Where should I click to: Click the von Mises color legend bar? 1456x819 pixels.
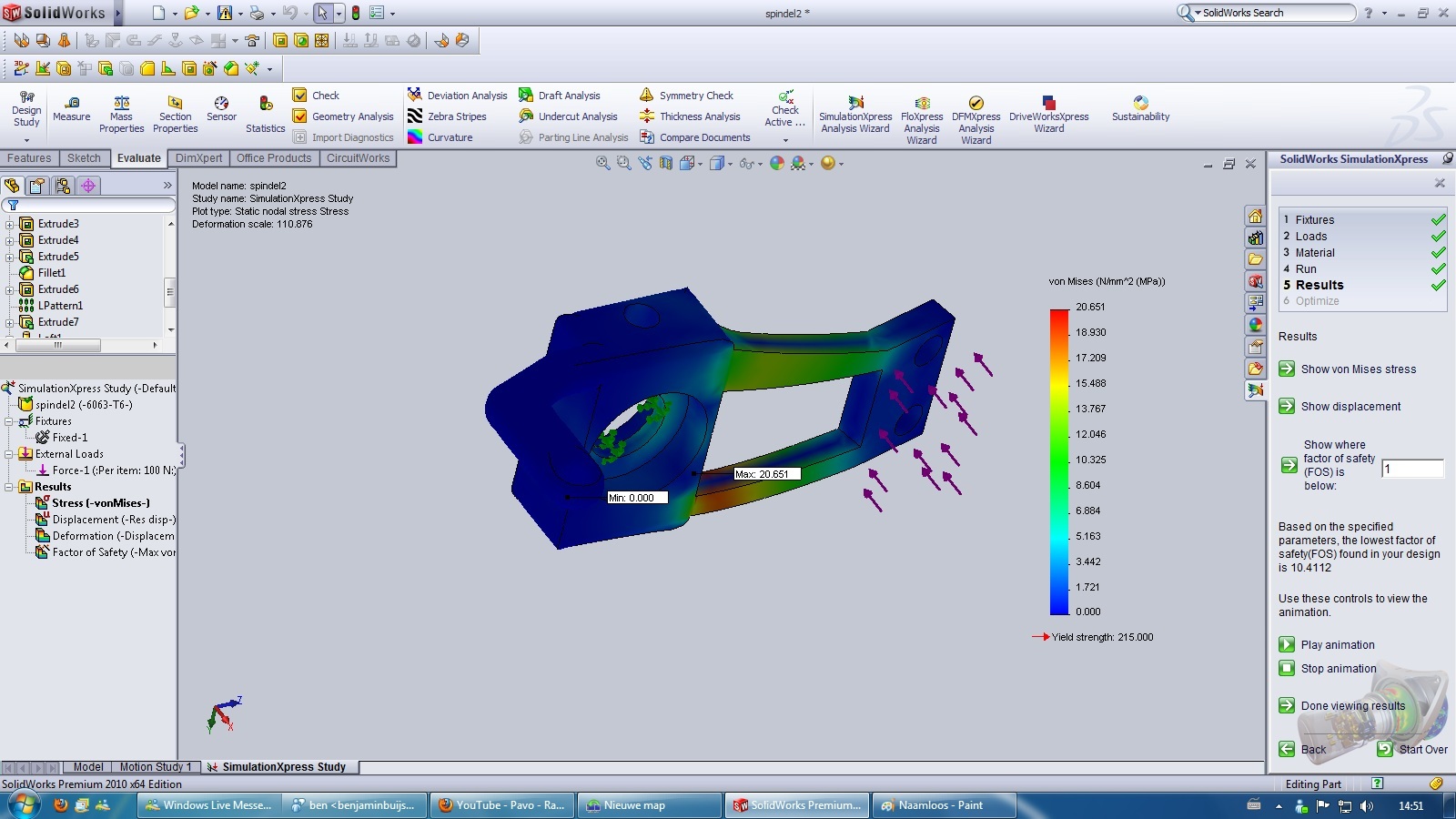pyautogui.click(x=1059, y=462)
